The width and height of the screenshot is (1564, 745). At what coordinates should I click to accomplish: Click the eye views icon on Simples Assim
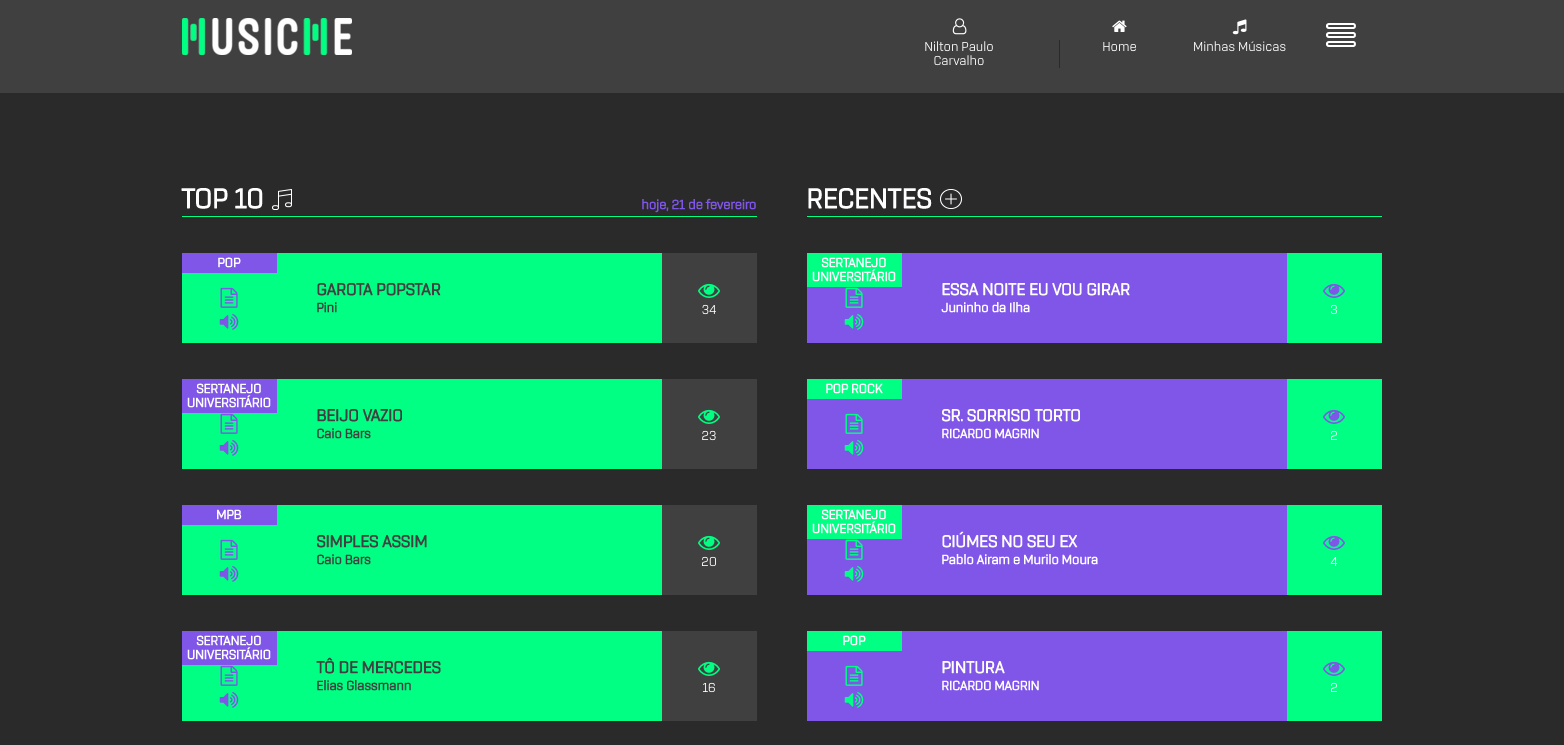[709, 543]
